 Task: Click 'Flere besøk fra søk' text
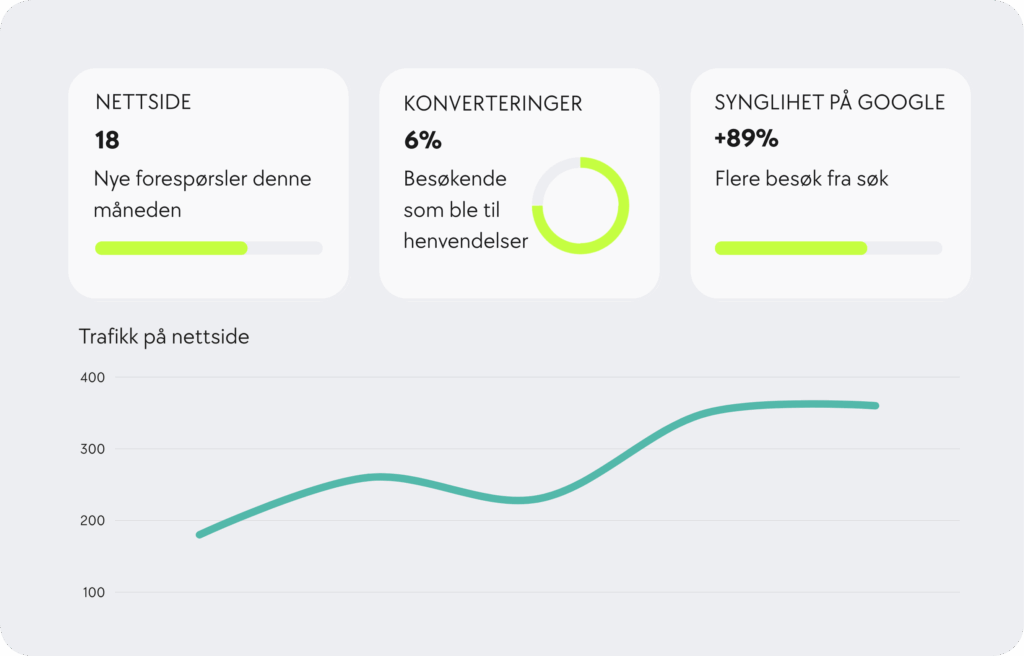[x=801, y=180]
